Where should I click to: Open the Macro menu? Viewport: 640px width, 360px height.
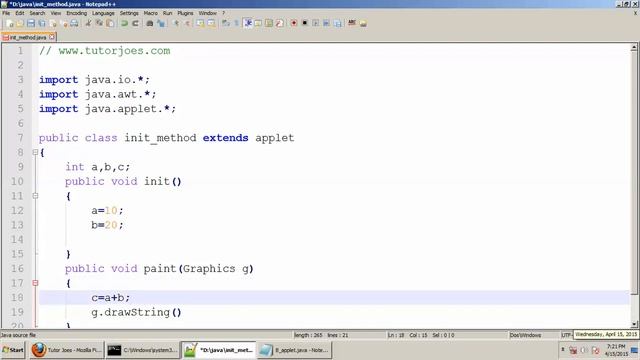click(x=151, y=13)
